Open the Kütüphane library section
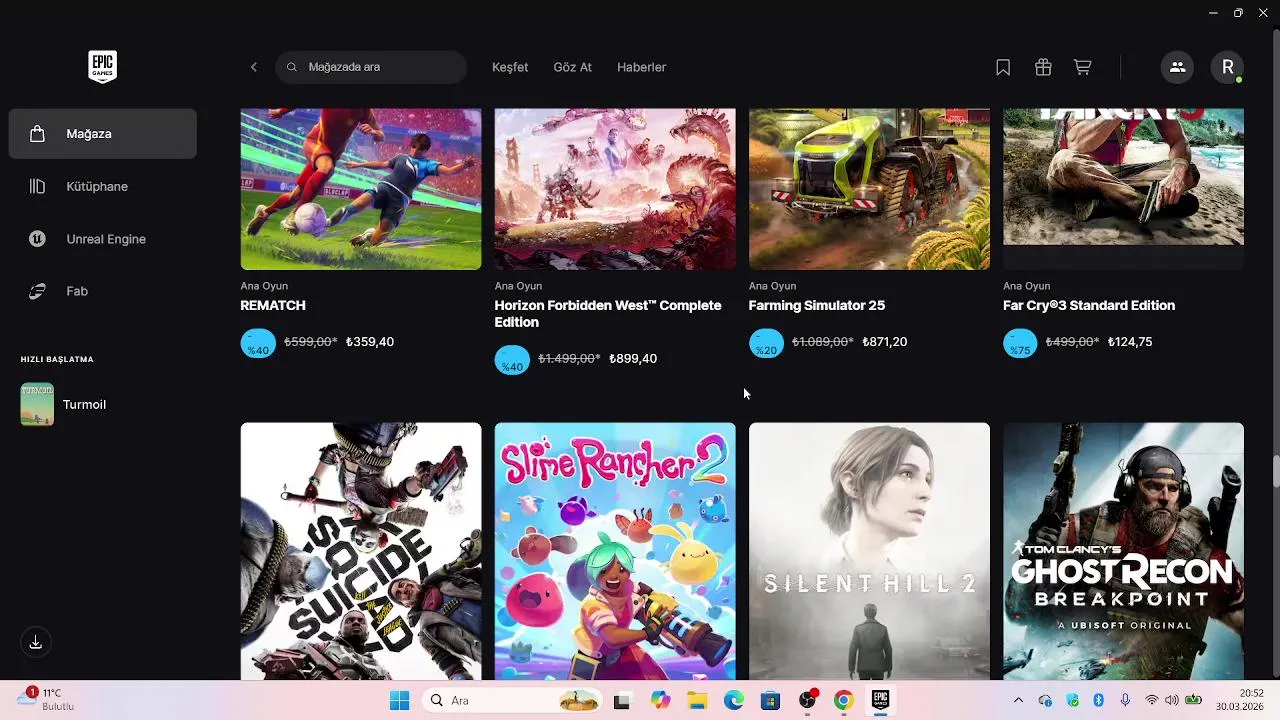 point(103,186)
